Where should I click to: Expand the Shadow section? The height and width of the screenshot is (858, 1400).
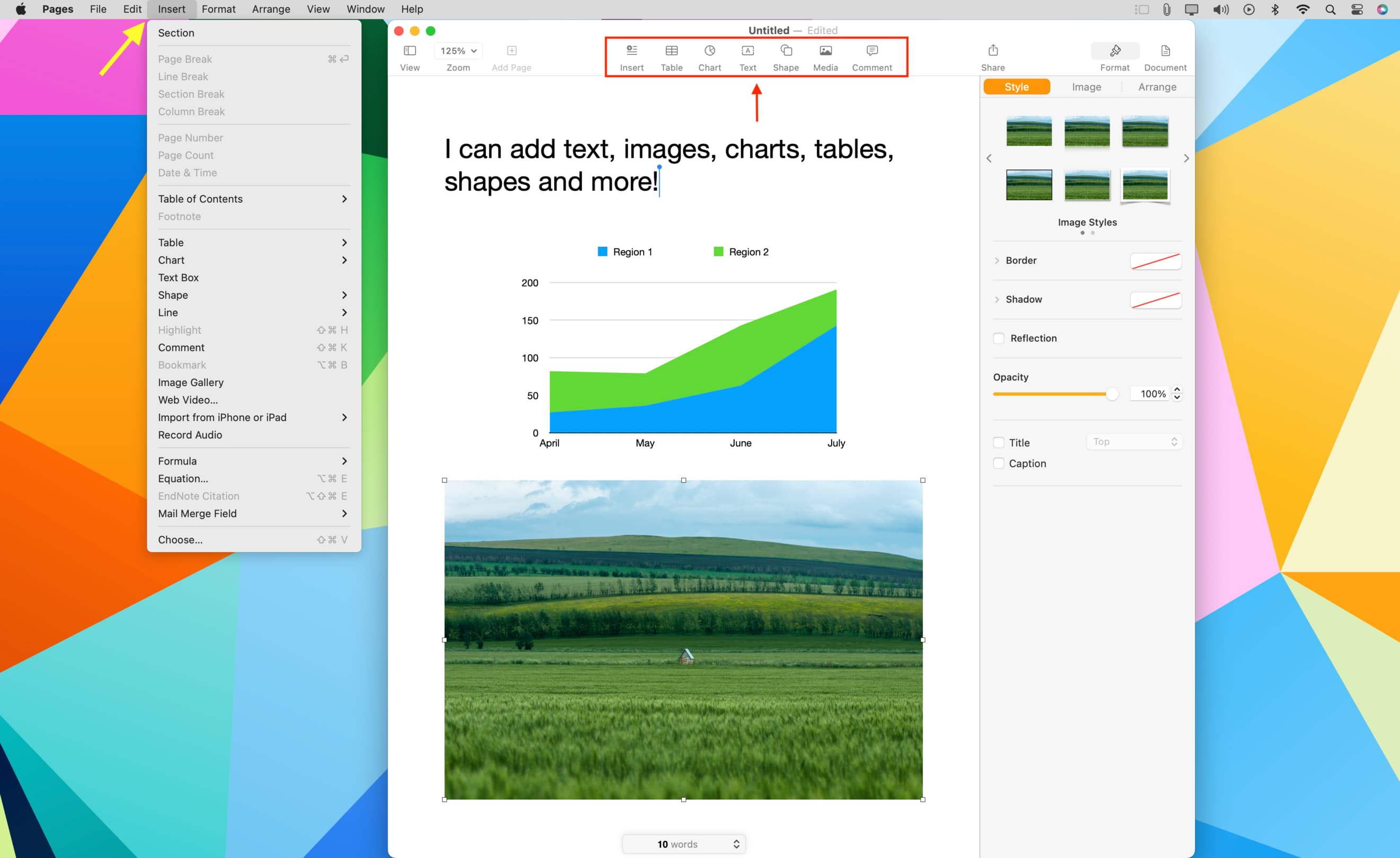pos(996,299)
